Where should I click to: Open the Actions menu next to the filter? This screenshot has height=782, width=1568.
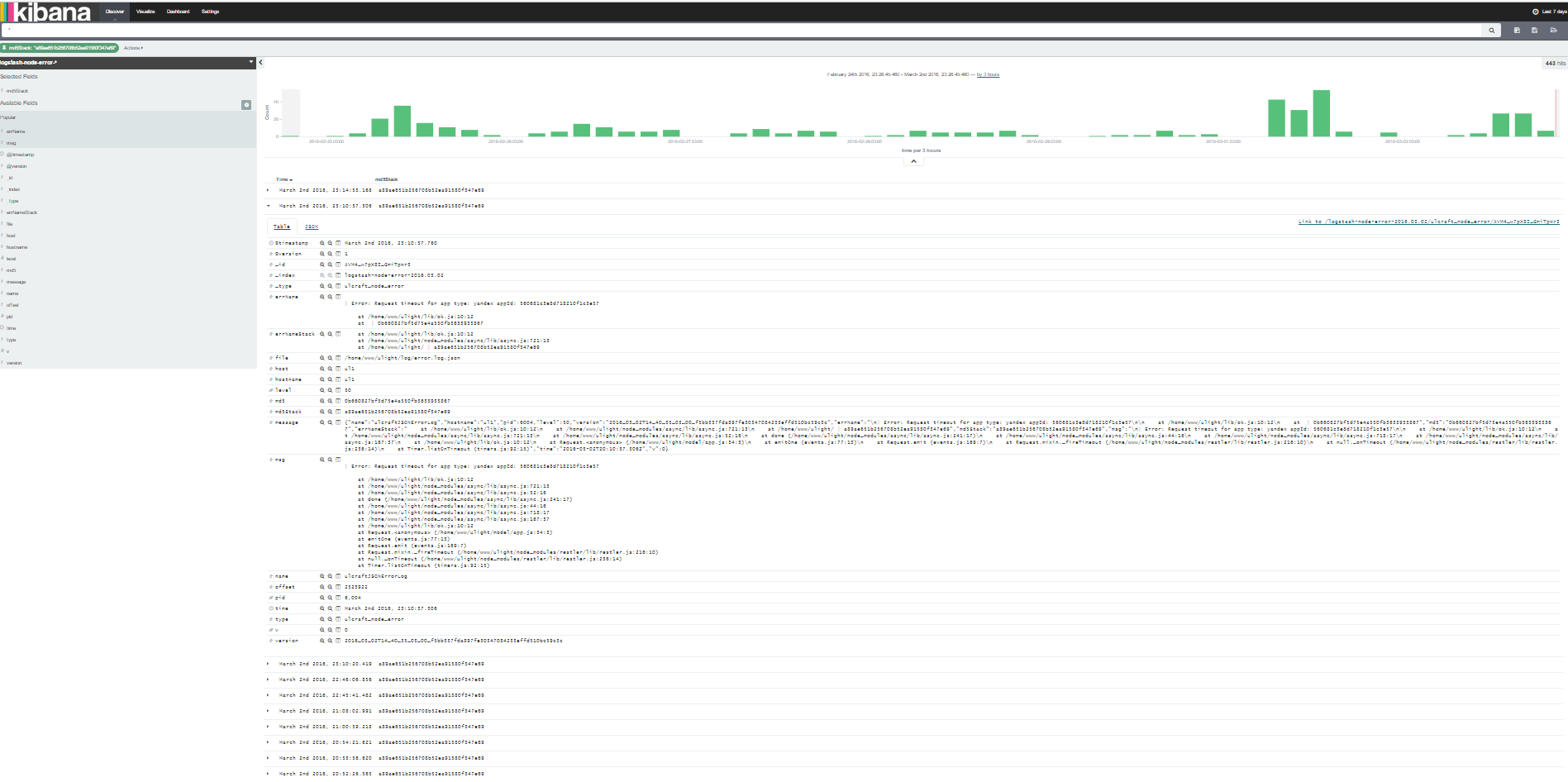(x=132, y=48)
